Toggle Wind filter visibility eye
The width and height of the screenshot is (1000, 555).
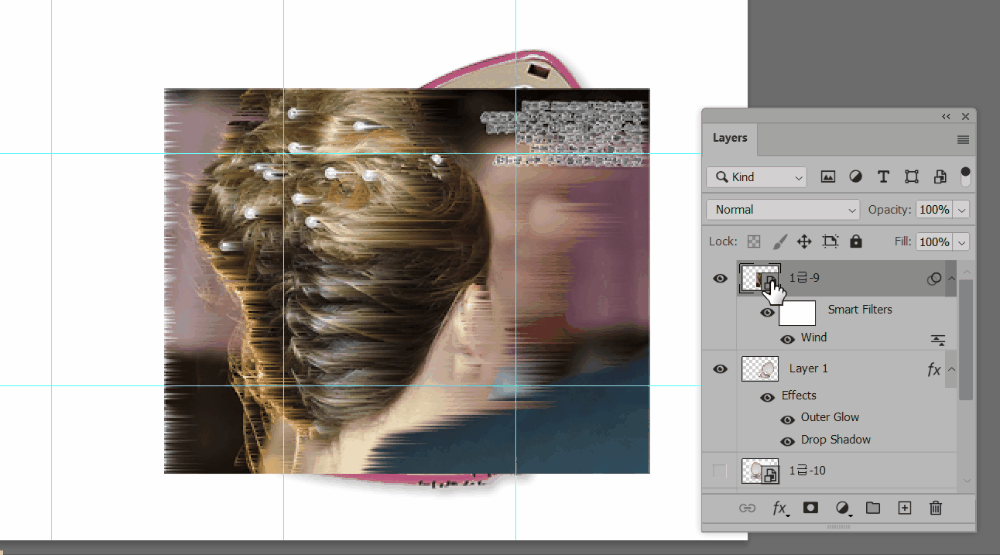pos(788,339)
